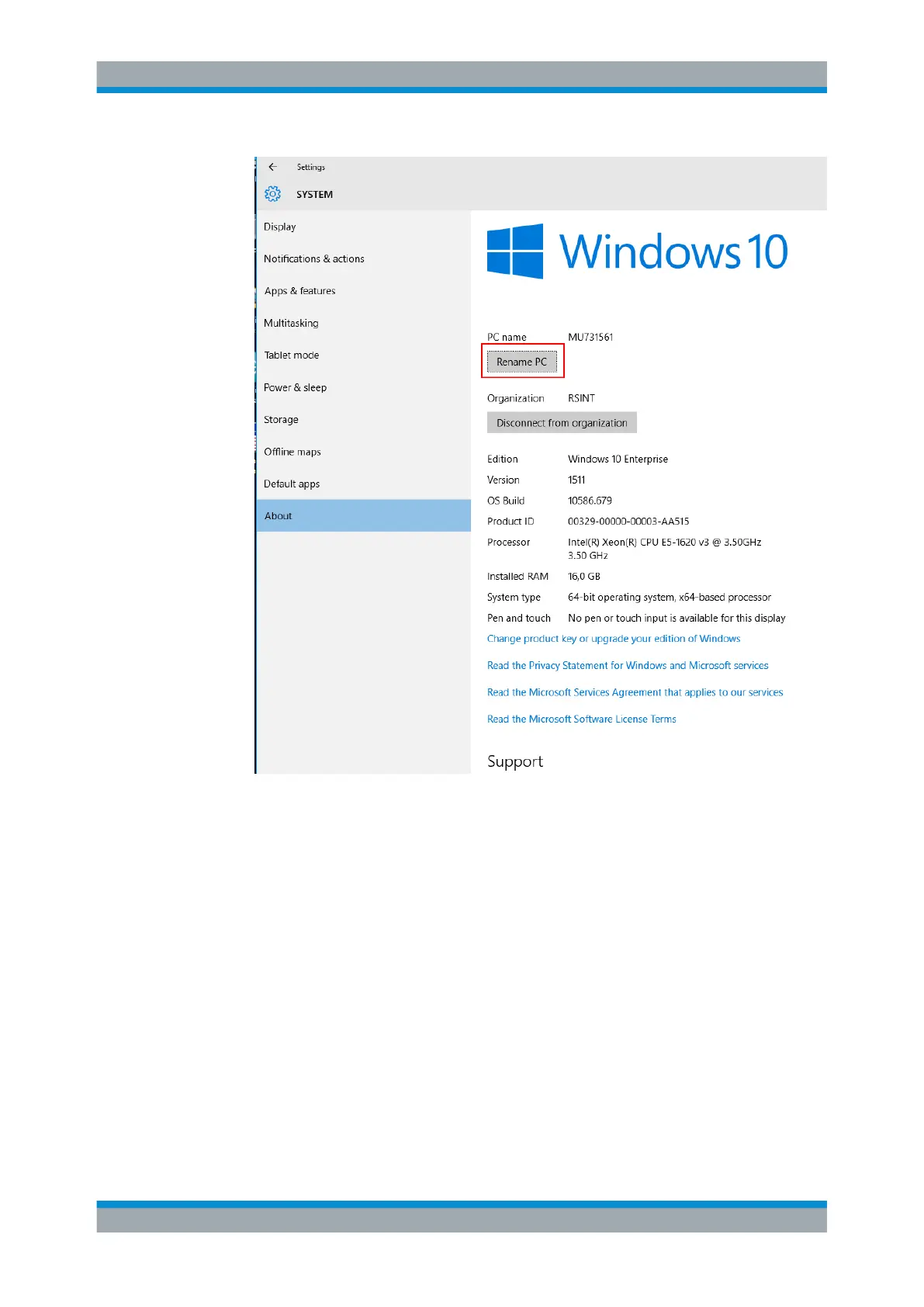924x1307 pixels.
Task: Click the No pen or touch input text
Action: 677,619
